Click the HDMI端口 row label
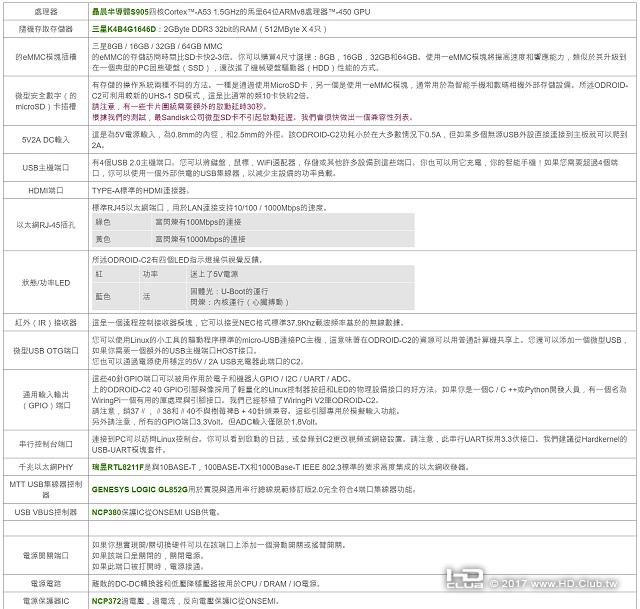This screenshot has height=609, width=640. (46, 191)
